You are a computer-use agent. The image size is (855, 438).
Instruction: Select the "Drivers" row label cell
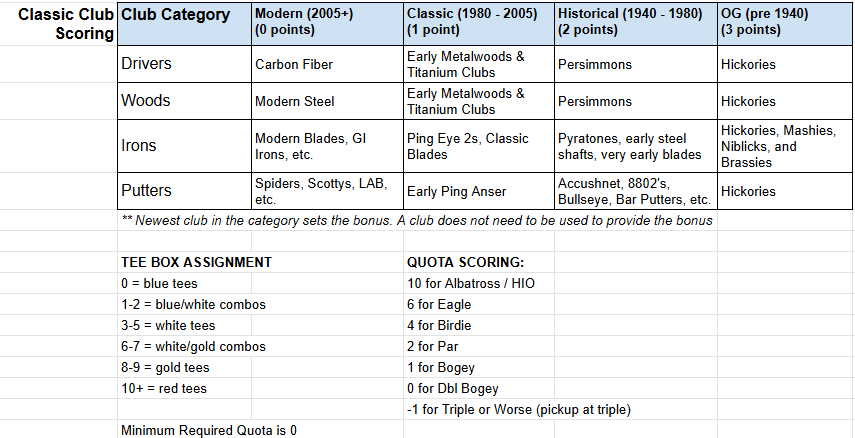183,64
